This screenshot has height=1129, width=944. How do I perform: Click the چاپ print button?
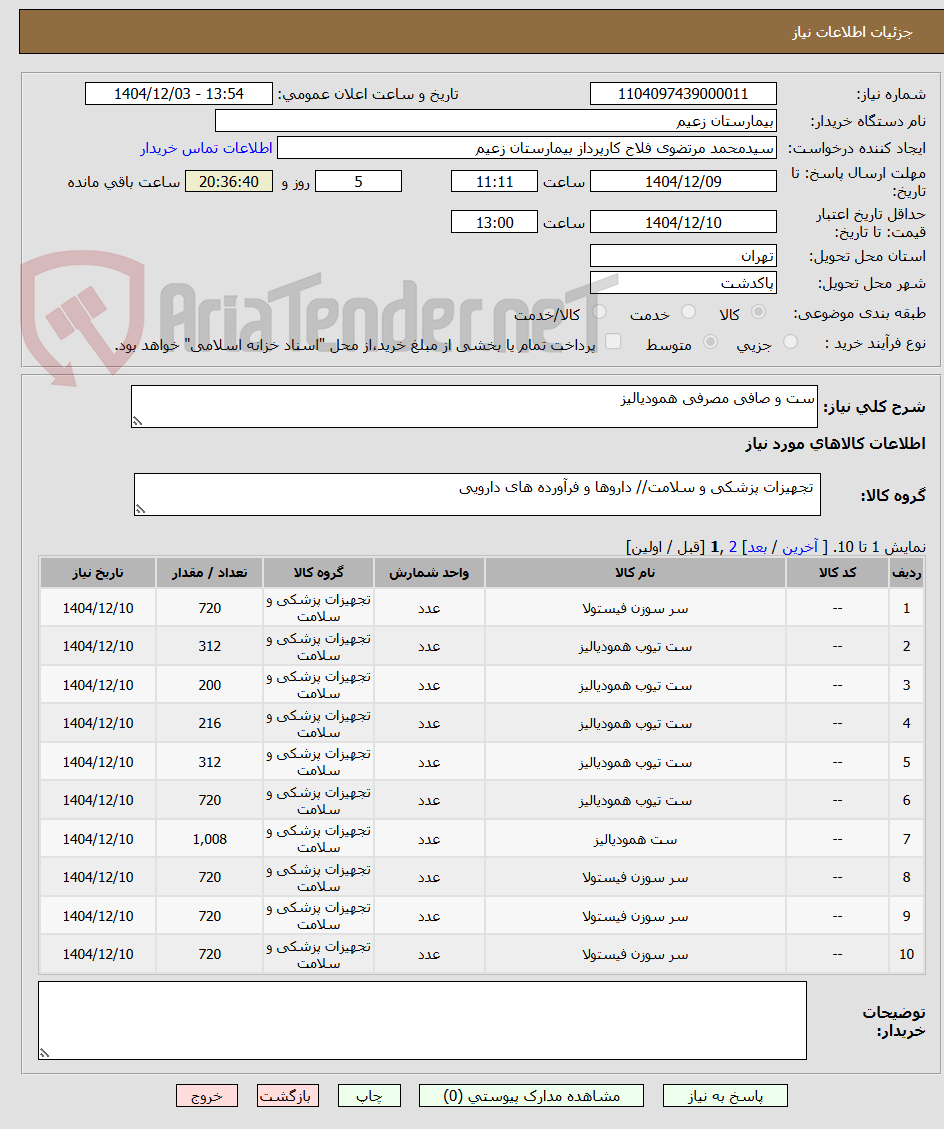[x=369, y=1096]
